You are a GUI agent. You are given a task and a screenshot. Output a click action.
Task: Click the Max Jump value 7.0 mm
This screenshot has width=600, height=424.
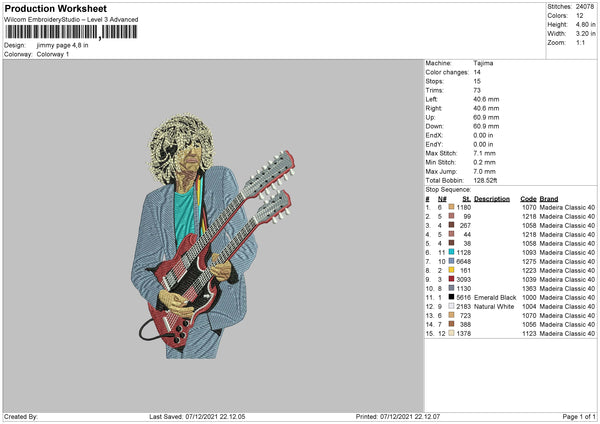484,171
